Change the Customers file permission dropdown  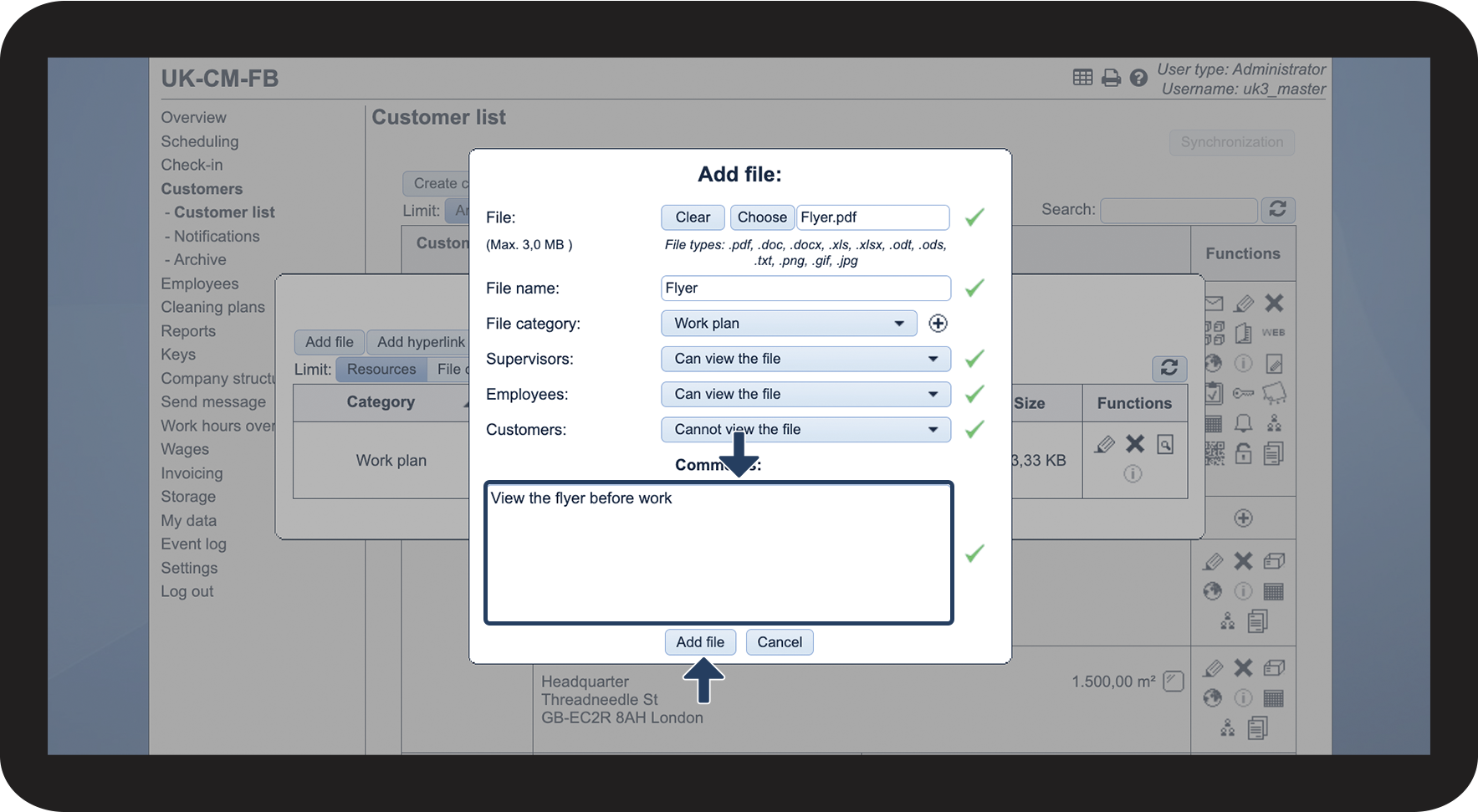[x=805, y=430]
